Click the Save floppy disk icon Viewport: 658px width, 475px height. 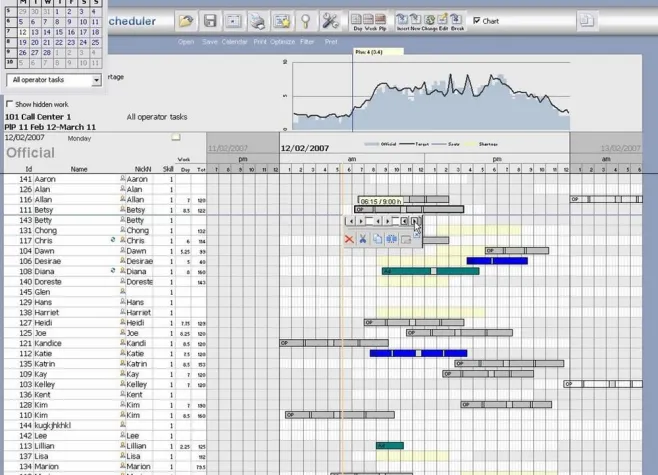click(x=210, y=21)
